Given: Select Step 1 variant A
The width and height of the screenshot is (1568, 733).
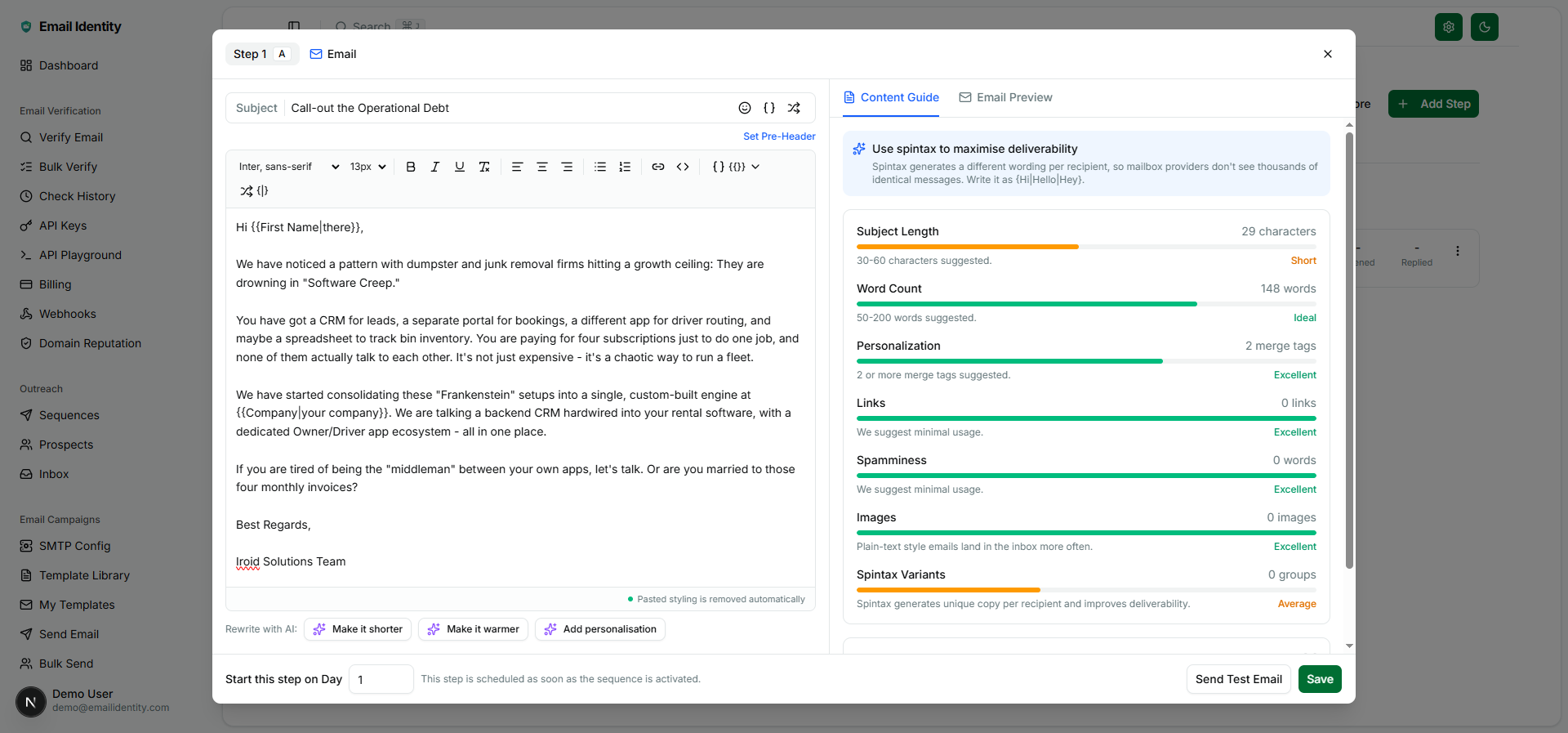Looking at the screenshot, I should (262, 54).
